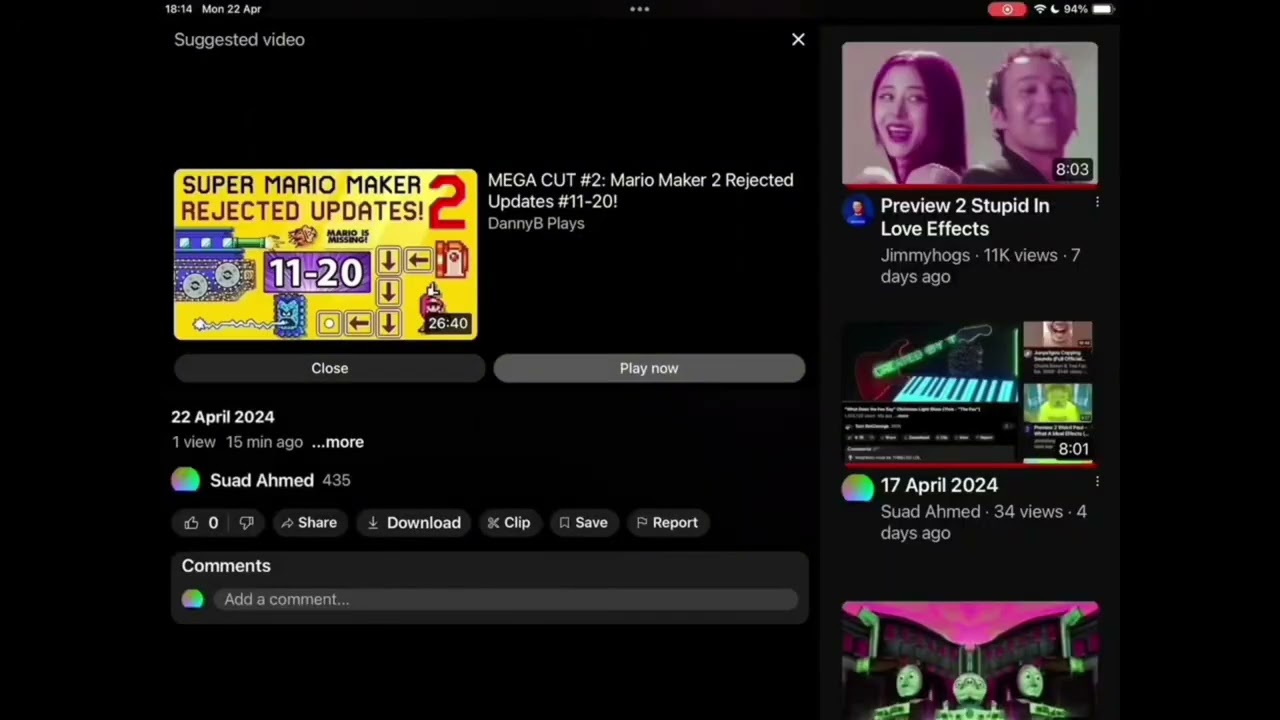Click the 22 April 2024 video title
The width and height of the screenshot is (1280, 720).
223,417
